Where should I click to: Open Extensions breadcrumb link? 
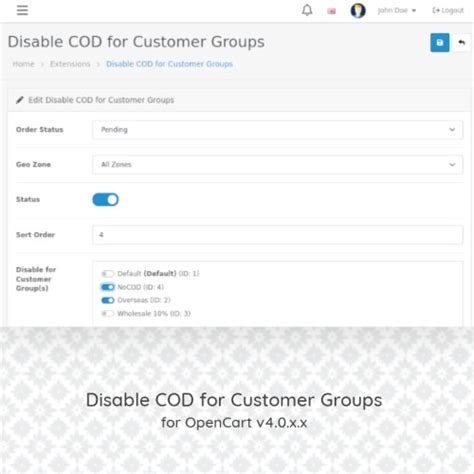coord(70,64)
